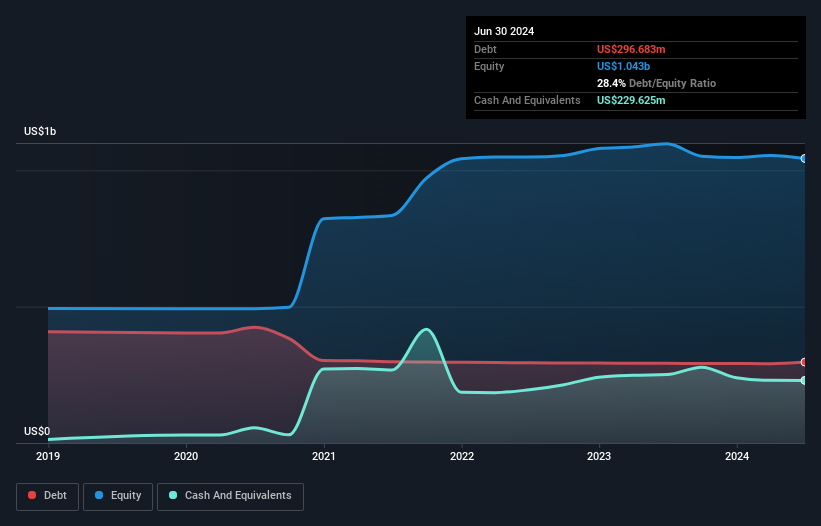Screen dimensions: 821x526
Task: Click the teal Cash endpoint marker
Action: coord(804,380)
